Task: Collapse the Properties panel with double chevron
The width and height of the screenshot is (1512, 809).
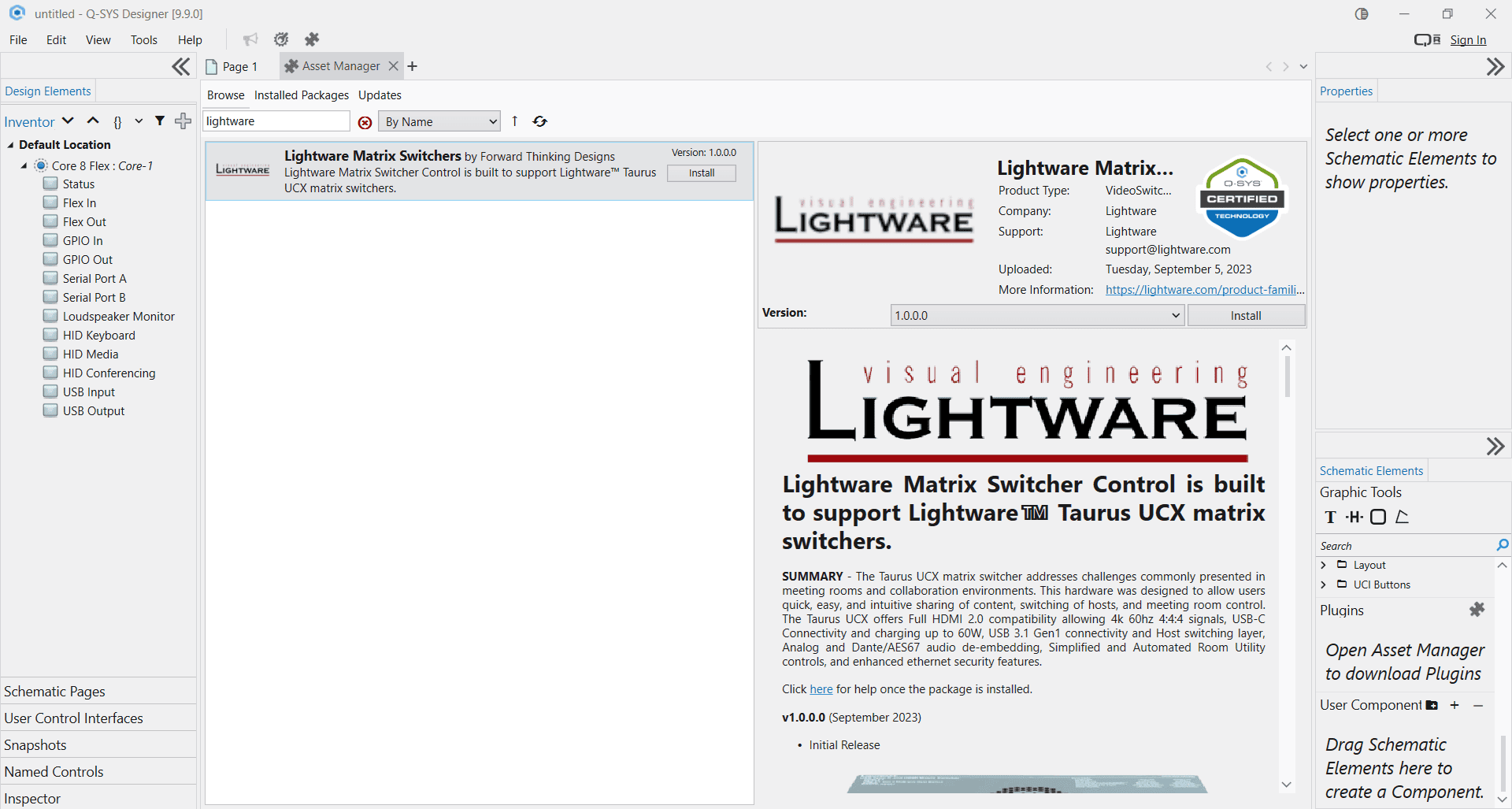Action: tap(1495, 67)
